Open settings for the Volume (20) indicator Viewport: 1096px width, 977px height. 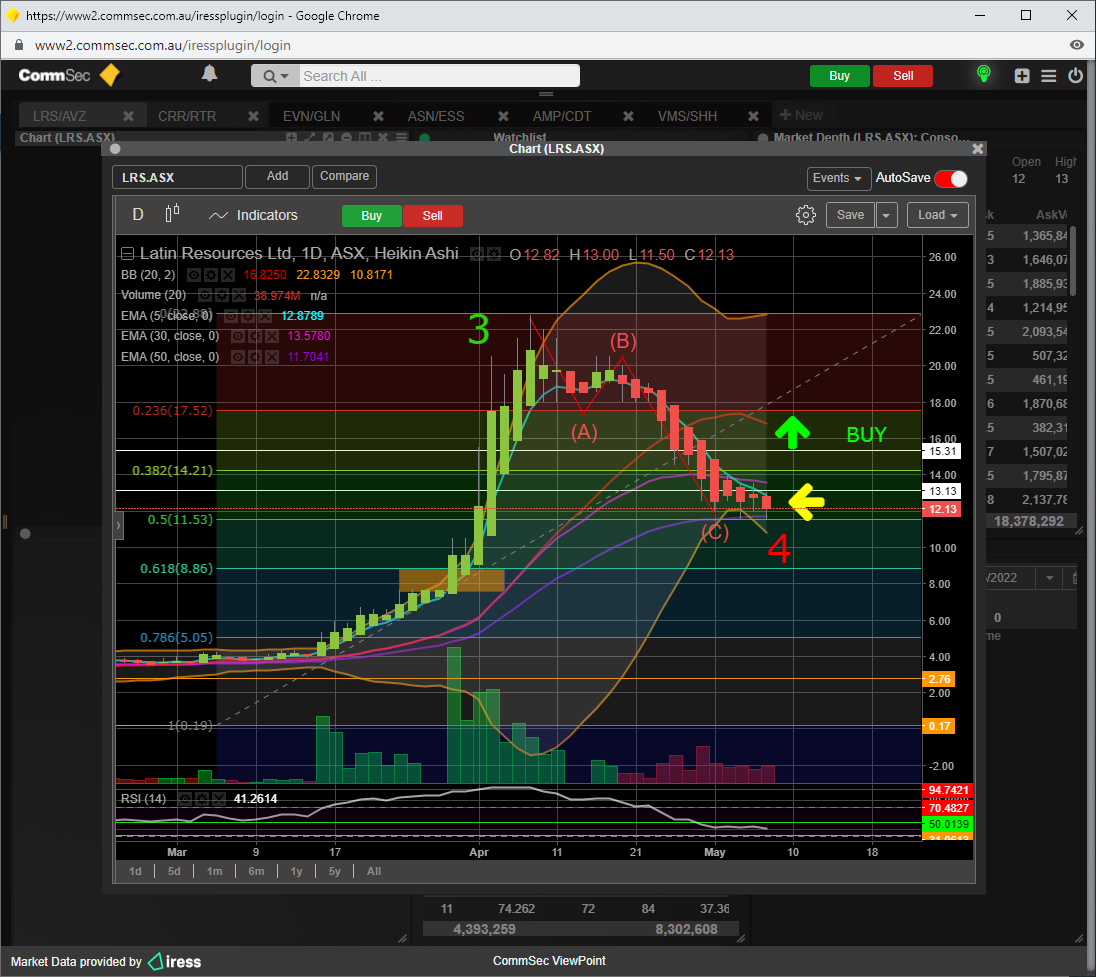[221, 295]
